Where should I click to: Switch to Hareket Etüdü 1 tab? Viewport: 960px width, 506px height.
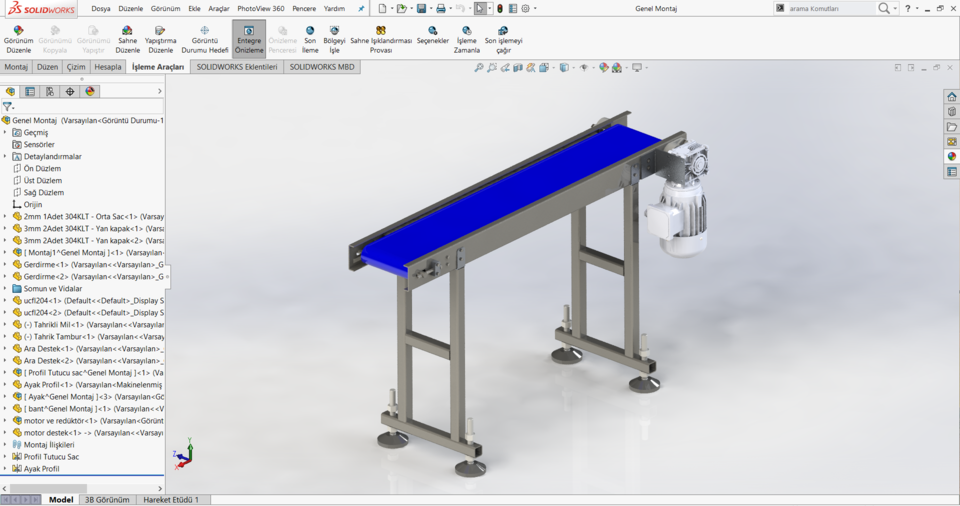(171, 499)
